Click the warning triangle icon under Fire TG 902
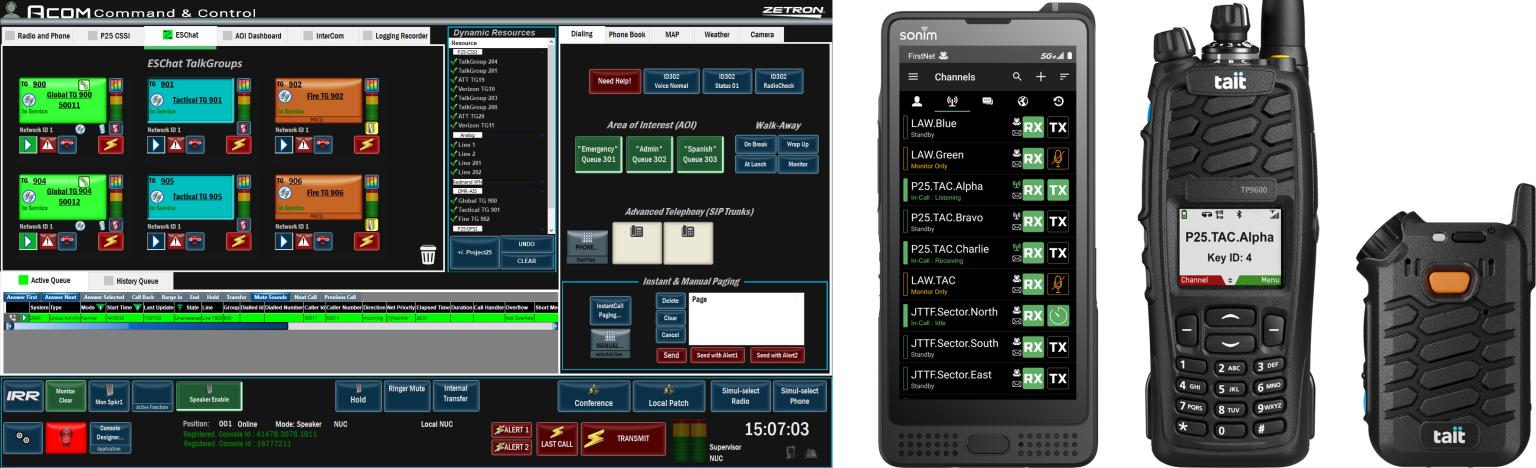 tap(302, 144)
